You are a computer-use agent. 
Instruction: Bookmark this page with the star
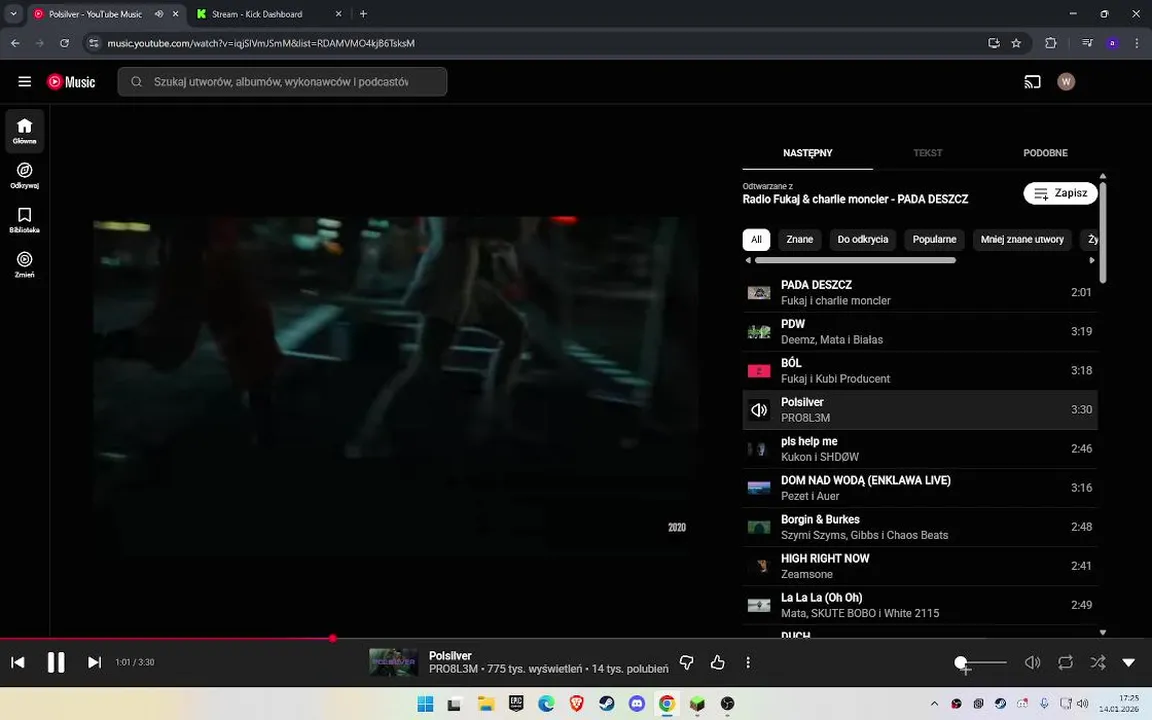click(1016, 43)
